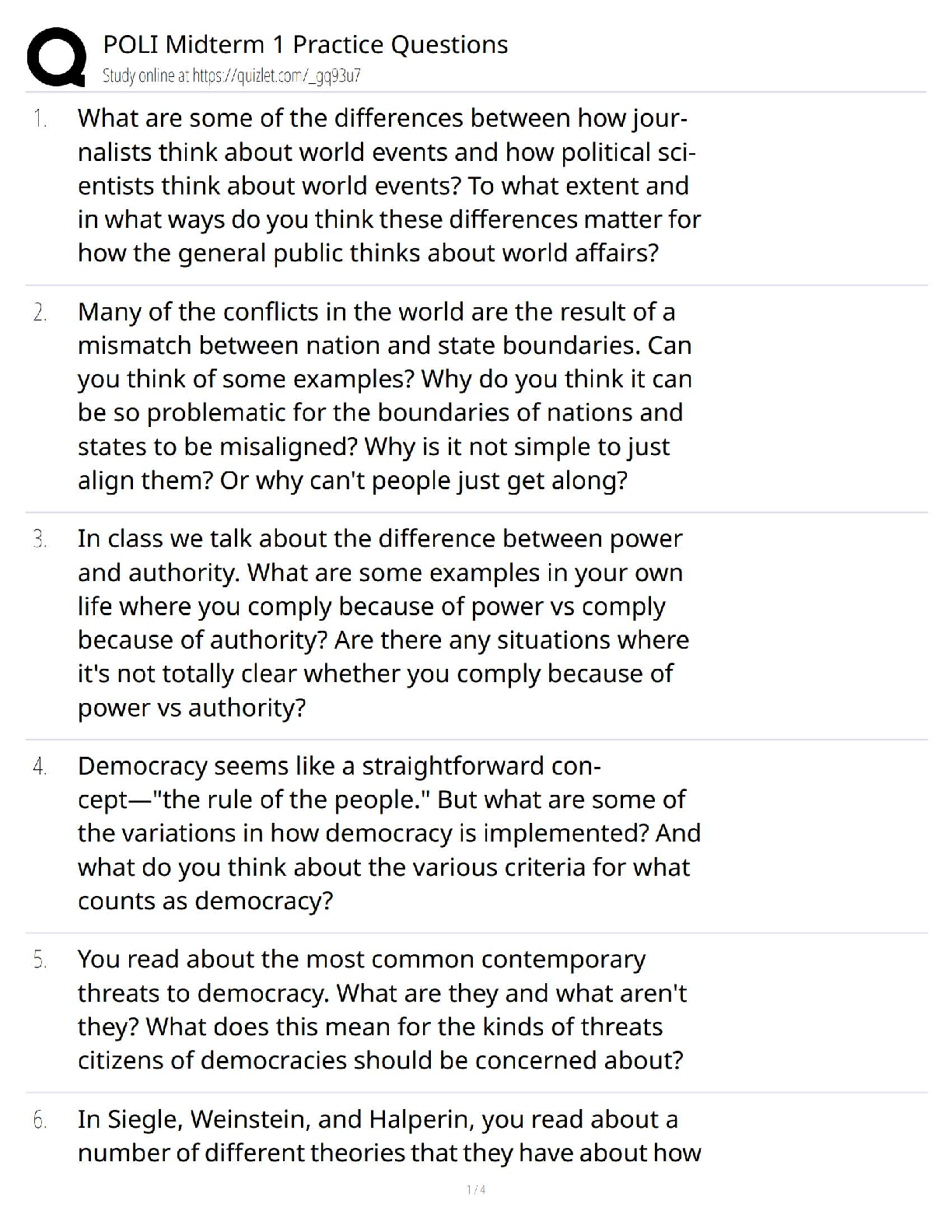Select question number 3 marker
The height and width of the screenshot is (1232, 952).
(40, 539)
